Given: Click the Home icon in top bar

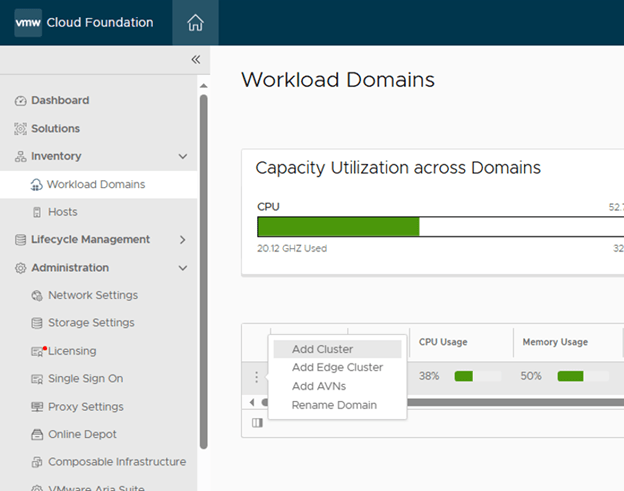Looking at the screenshot, I should pyautogui.click(x=195, y=23).
